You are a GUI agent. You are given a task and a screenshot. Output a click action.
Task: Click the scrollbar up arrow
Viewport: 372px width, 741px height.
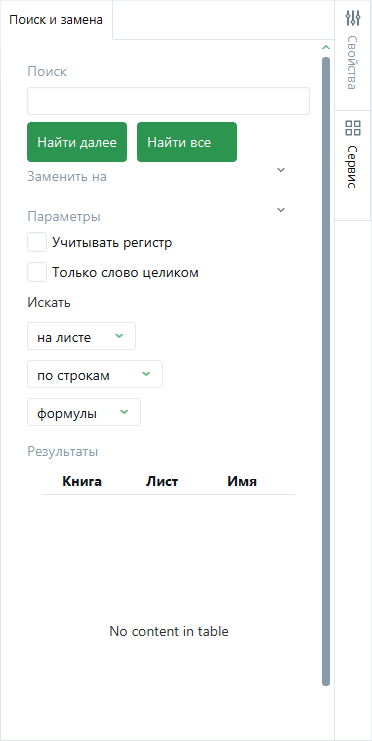click(325, 47)
